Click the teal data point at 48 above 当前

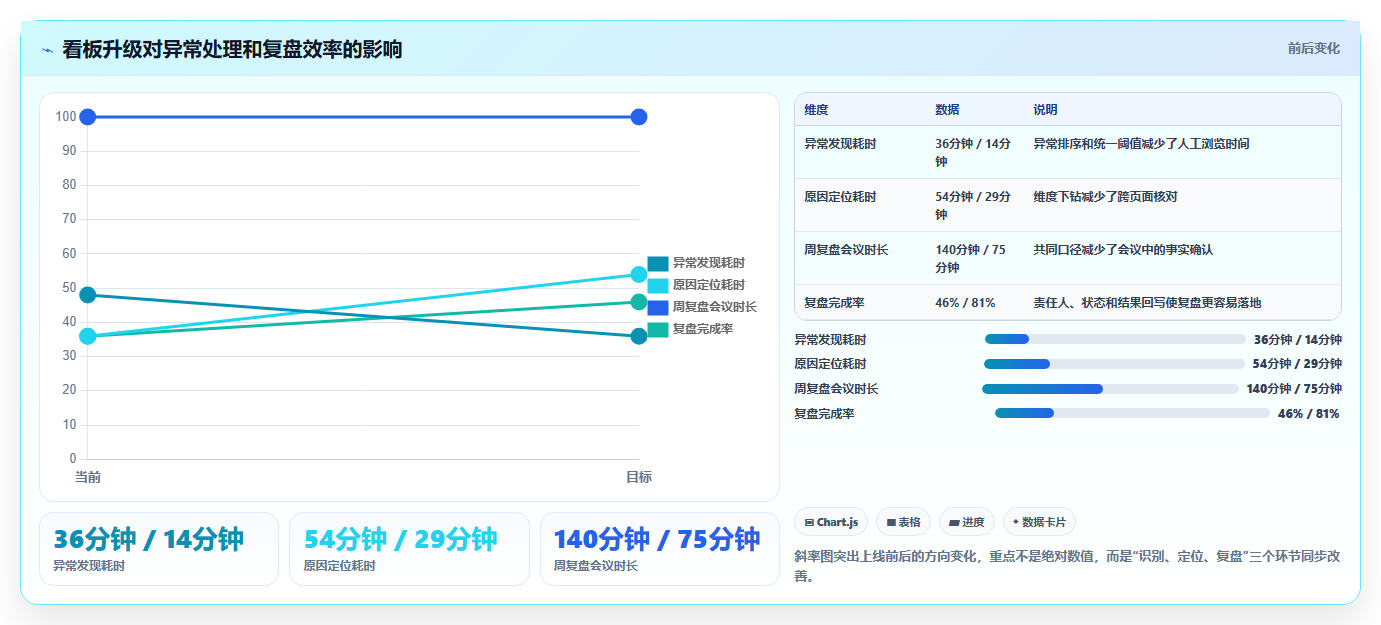pyautogui.click(x=88, y=295)
